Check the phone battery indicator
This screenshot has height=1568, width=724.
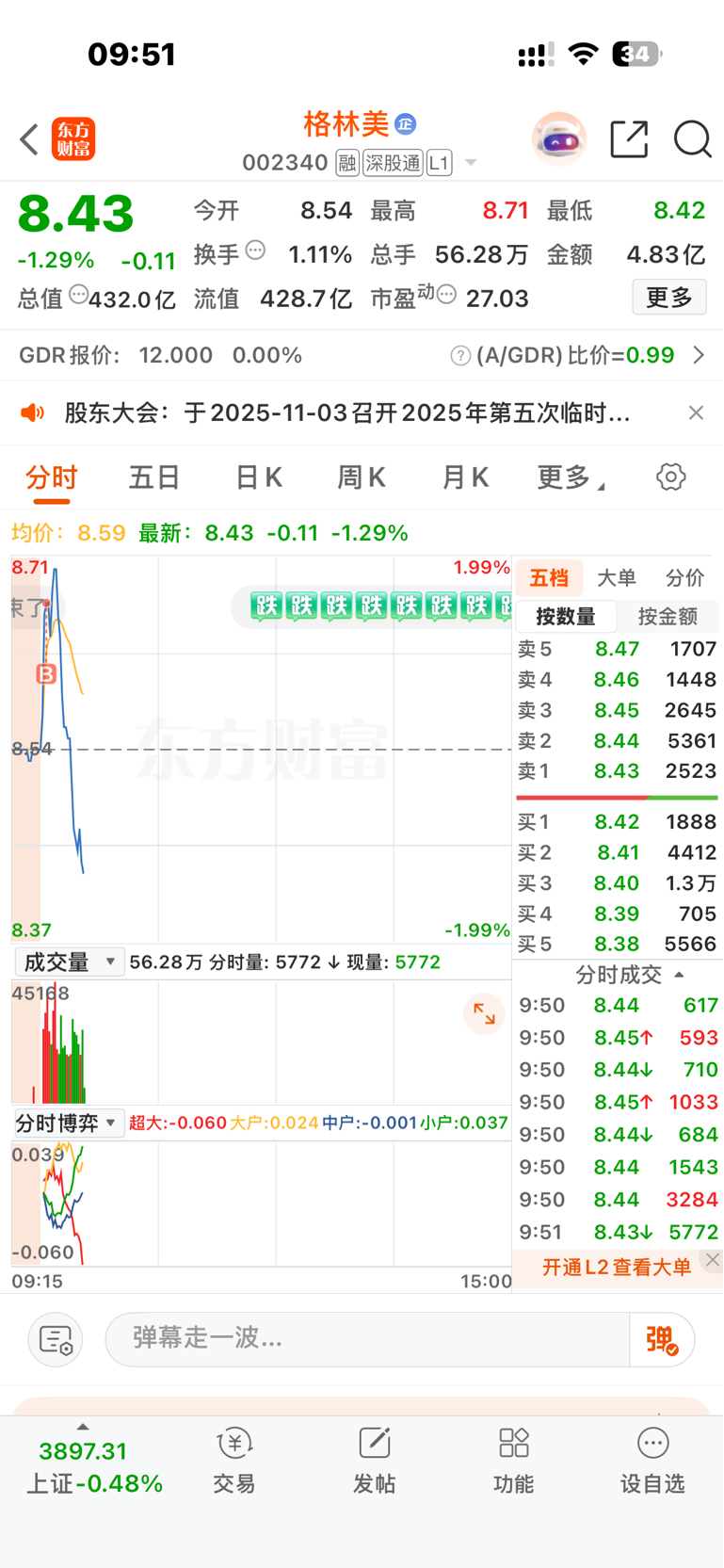637,55
